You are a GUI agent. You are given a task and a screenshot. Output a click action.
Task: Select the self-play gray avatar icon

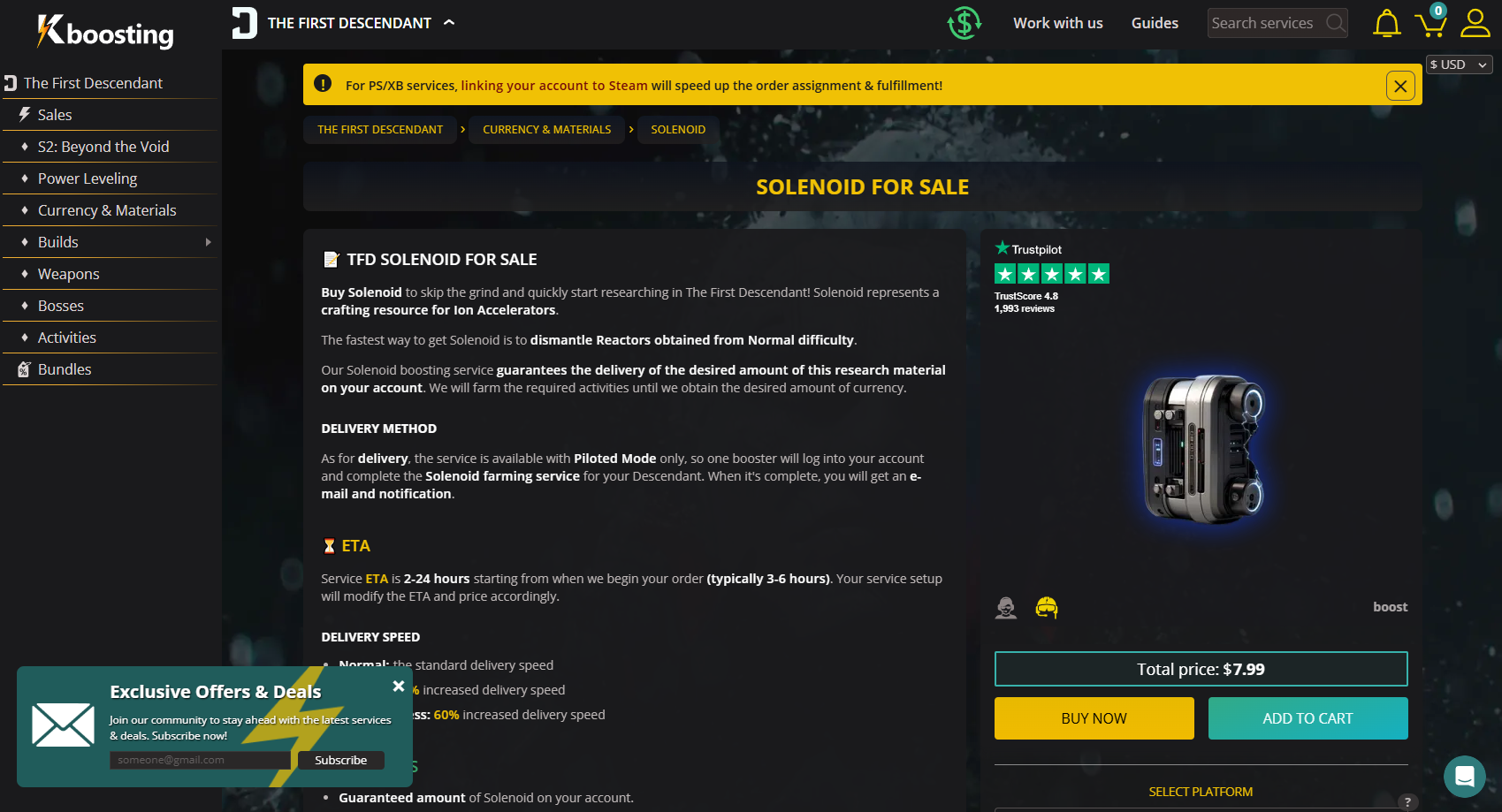[1006, 607]
